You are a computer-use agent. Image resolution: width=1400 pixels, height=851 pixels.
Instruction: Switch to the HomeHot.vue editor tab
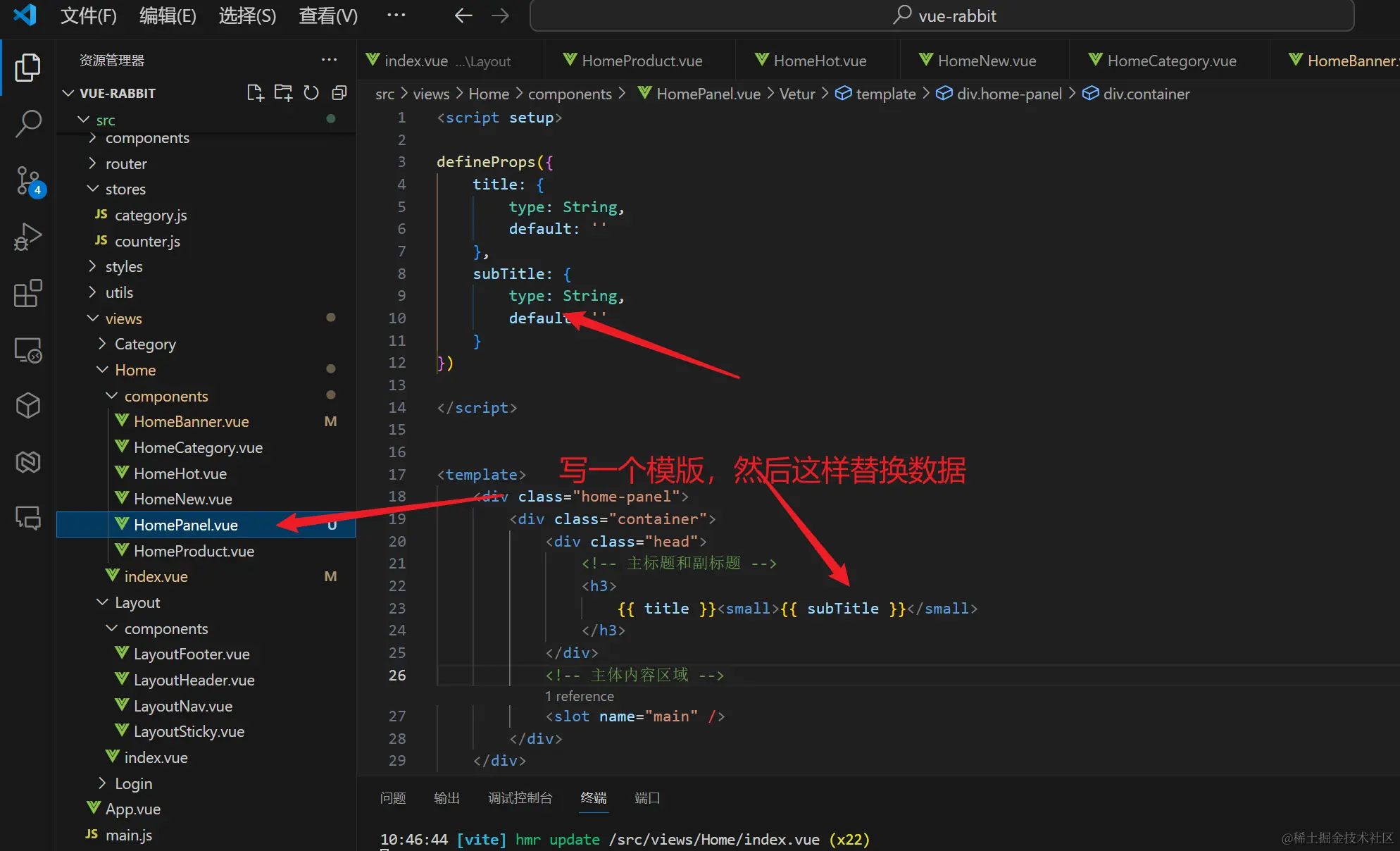(x=819, y=61)
